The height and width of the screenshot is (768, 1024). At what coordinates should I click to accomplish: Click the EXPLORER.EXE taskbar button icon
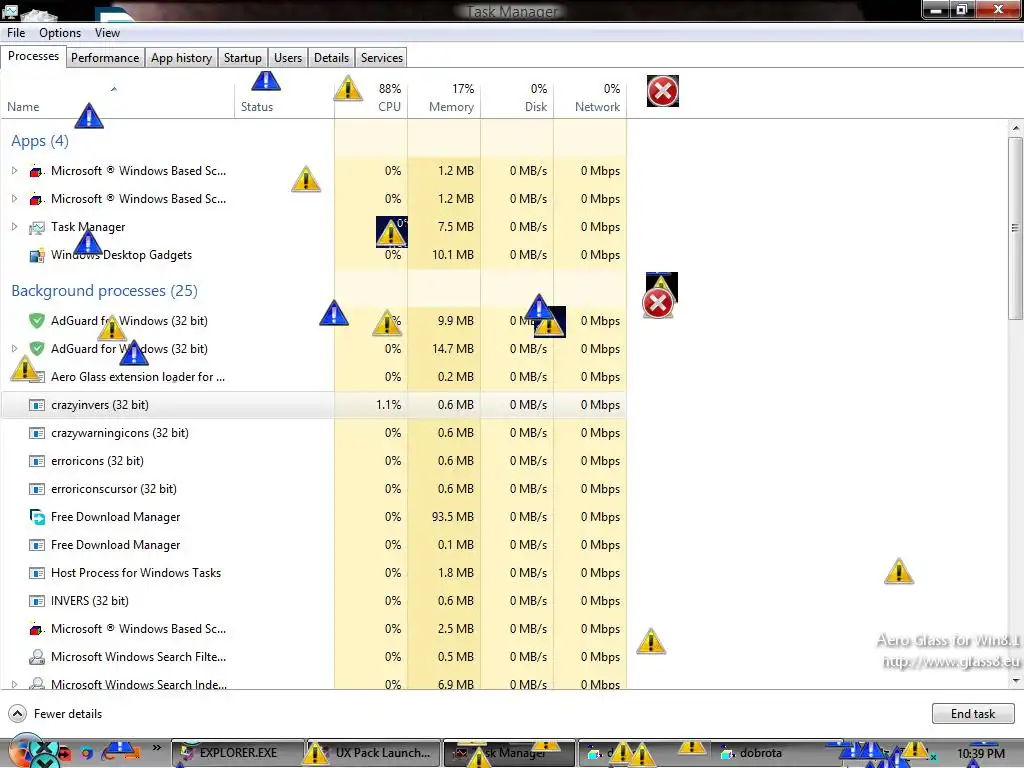(187, 752)
